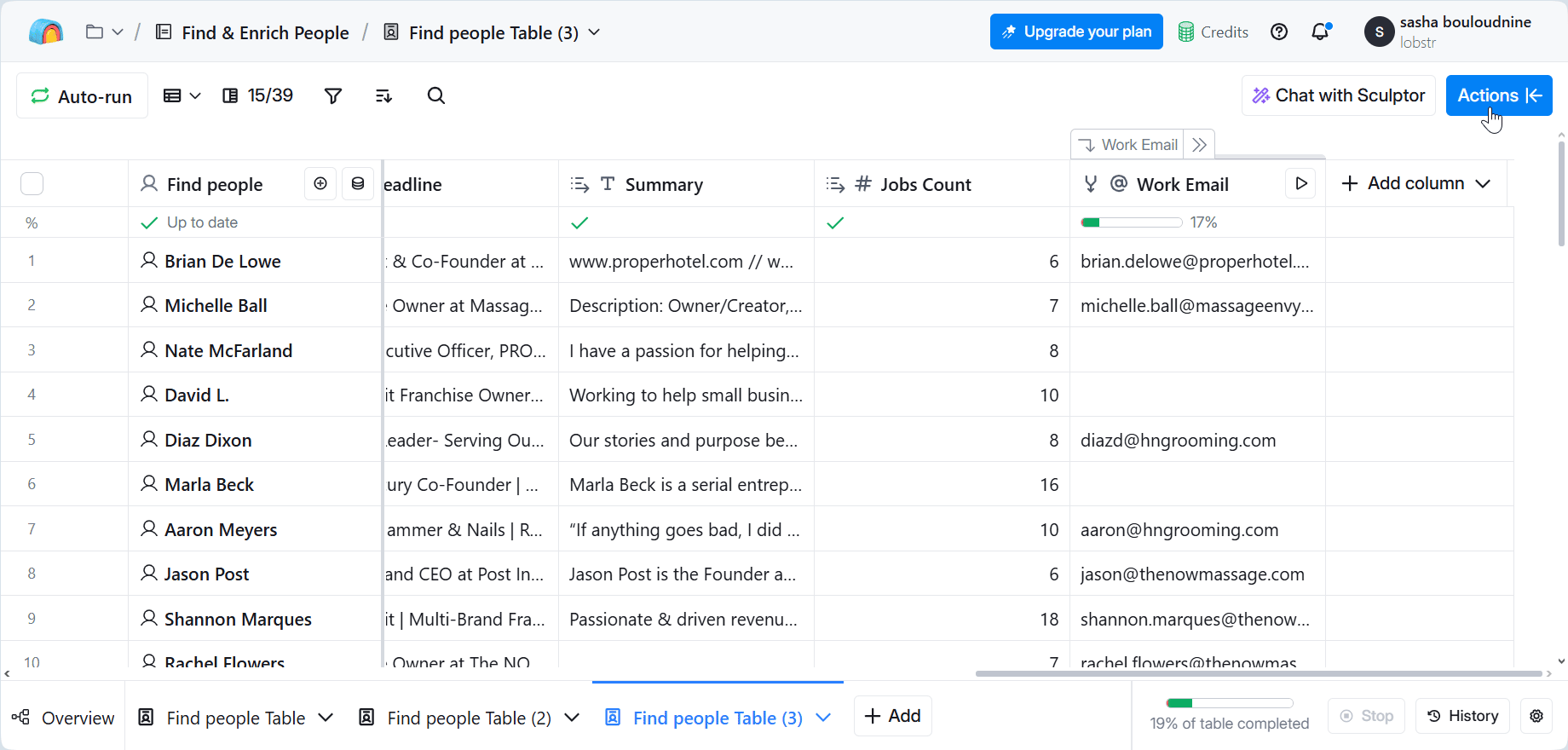This screenshot has width=1568, height=750.
Task: Click the help question mark icon
Action: point(1278,32)
